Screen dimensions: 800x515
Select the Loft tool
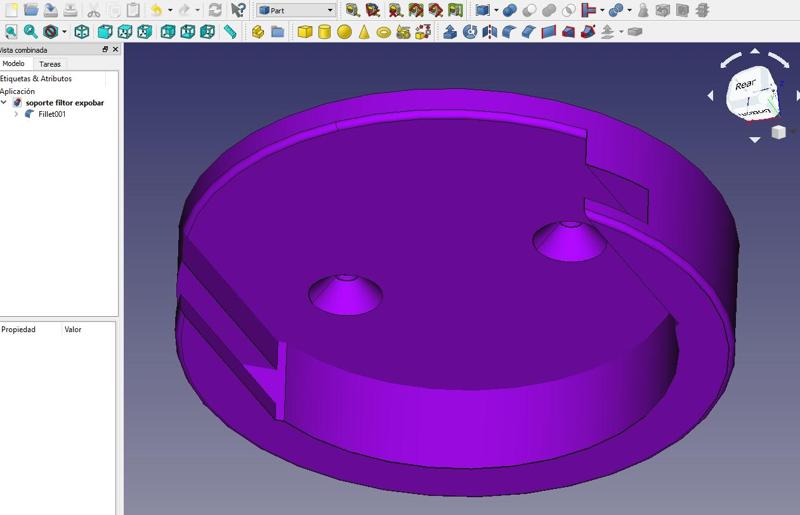(x=568, y=32)
